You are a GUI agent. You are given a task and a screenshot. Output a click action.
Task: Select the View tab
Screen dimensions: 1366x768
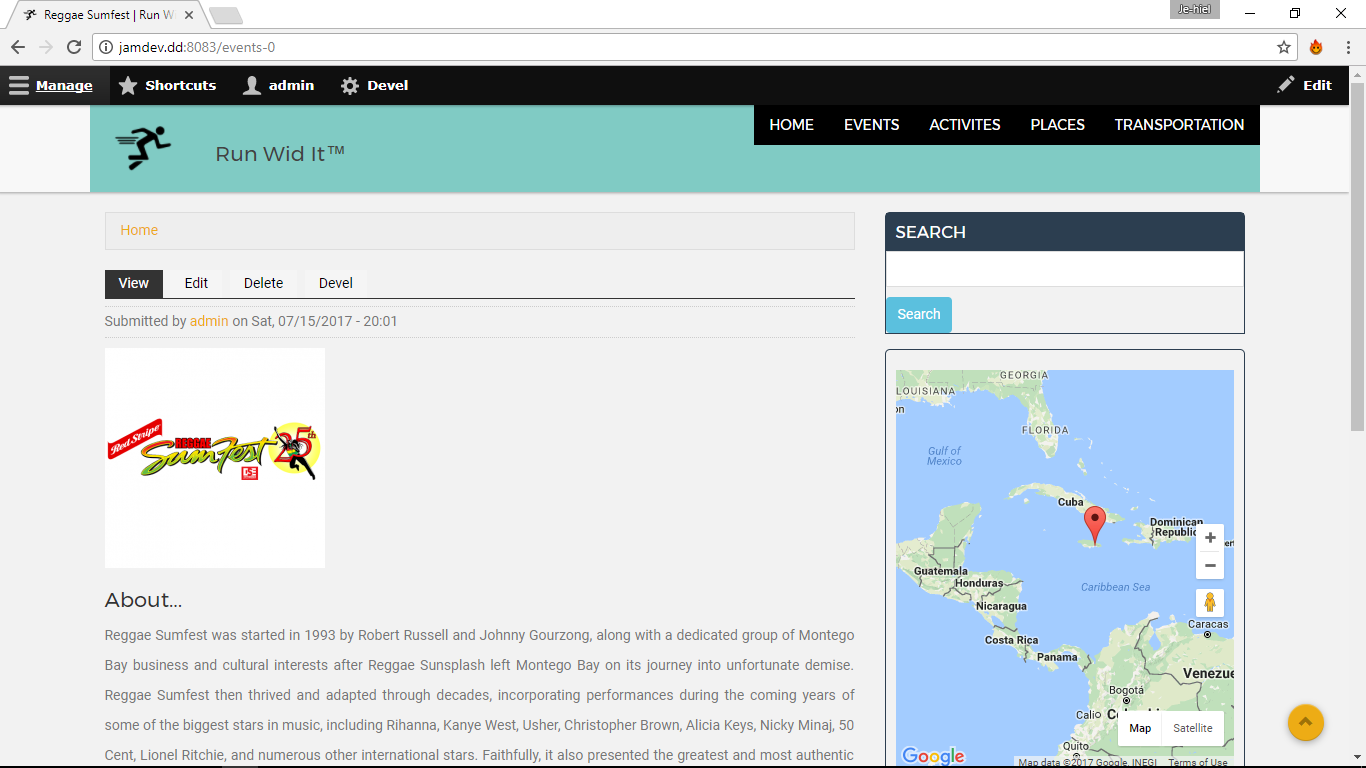[x=134, y=283]
